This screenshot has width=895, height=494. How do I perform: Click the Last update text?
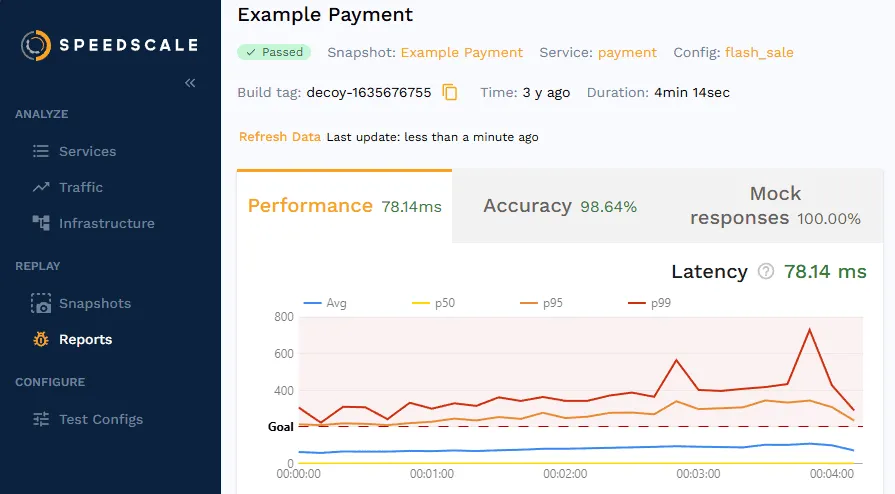[x=433, y=137]
